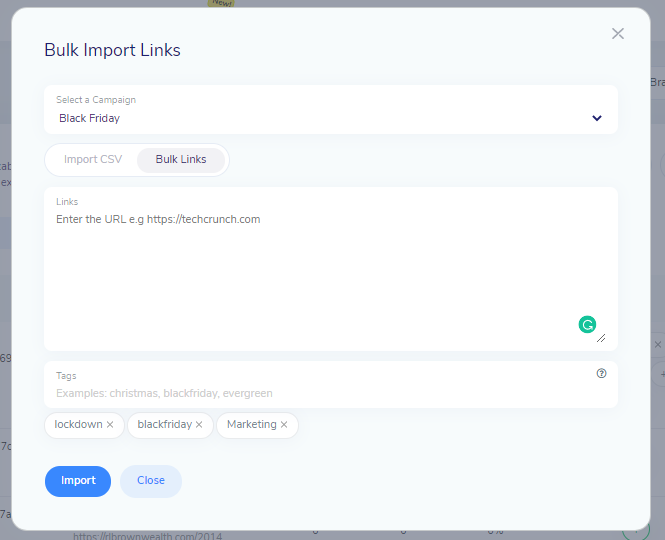The width and height of the screenshot is (665, 540).
Task: Click the help question mark beside Tags
Action: [x=601, y=373]
